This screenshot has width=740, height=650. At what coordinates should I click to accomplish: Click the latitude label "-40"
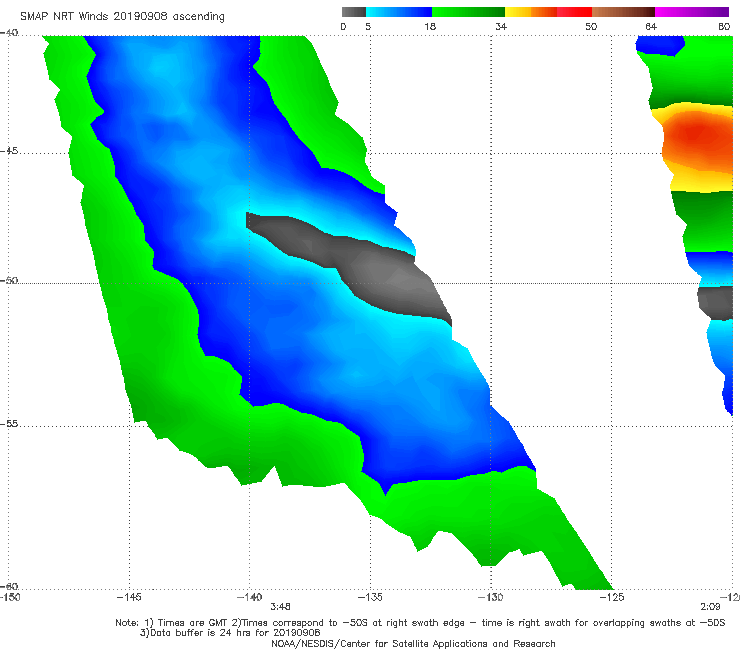(x=9, y=33)
